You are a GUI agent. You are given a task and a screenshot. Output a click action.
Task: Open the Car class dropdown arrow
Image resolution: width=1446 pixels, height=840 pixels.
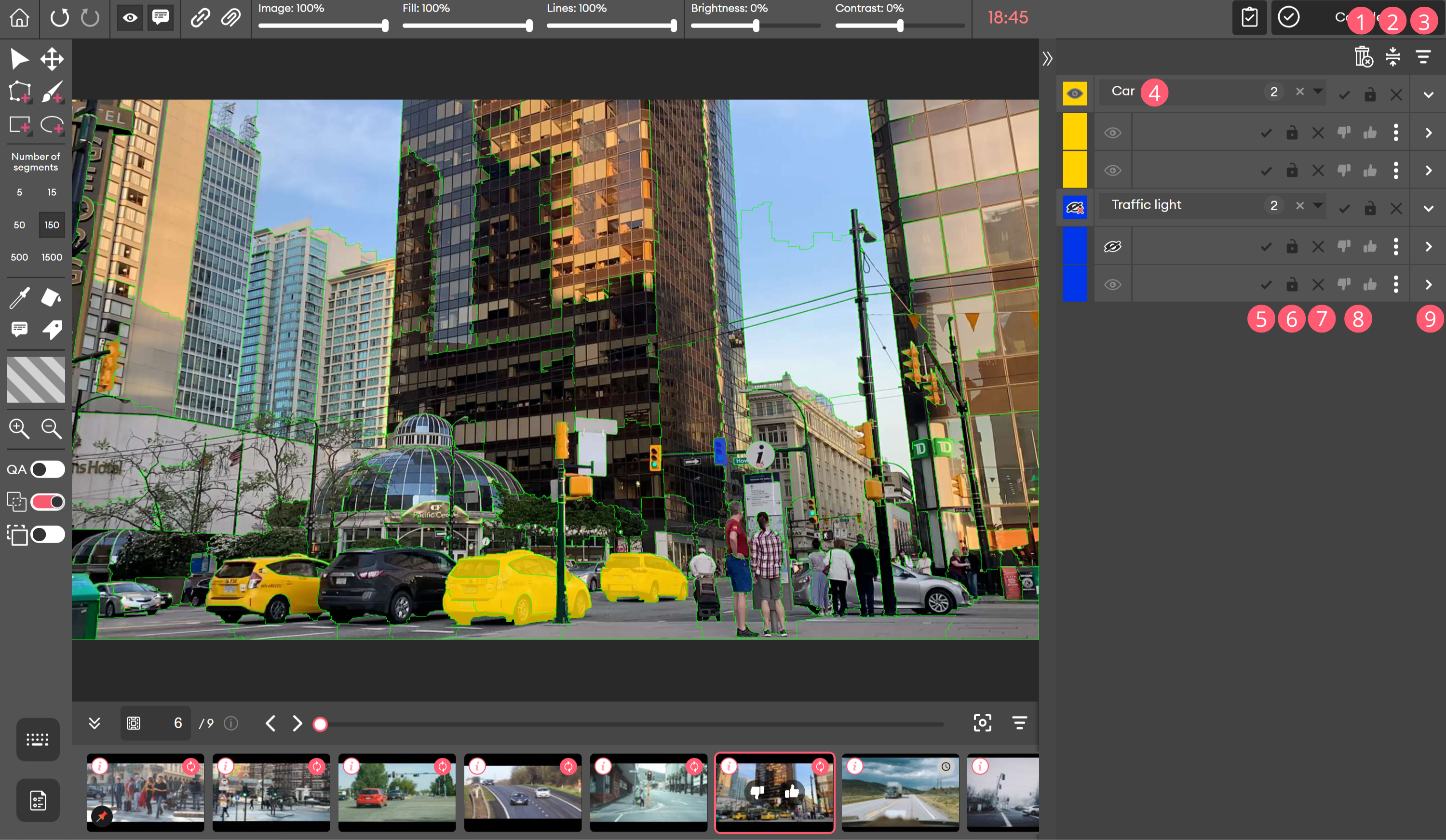pyautogui.click(x=1318, y=91)
